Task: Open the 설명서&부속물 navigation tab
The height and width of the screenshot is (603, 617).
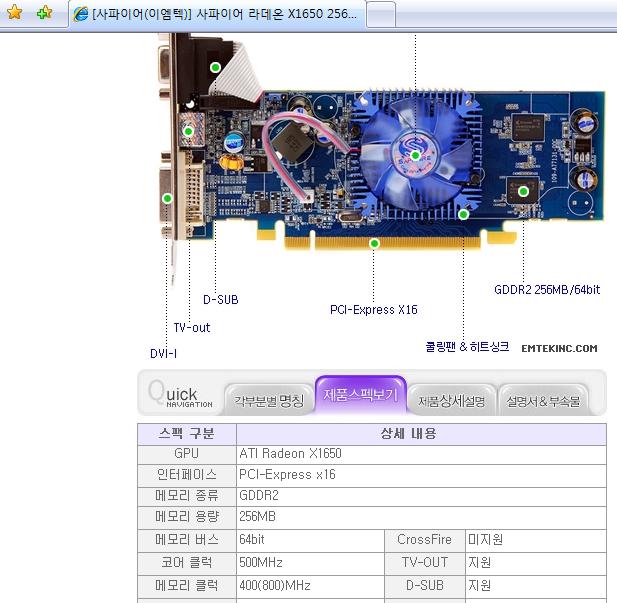Action: (543, 400)
